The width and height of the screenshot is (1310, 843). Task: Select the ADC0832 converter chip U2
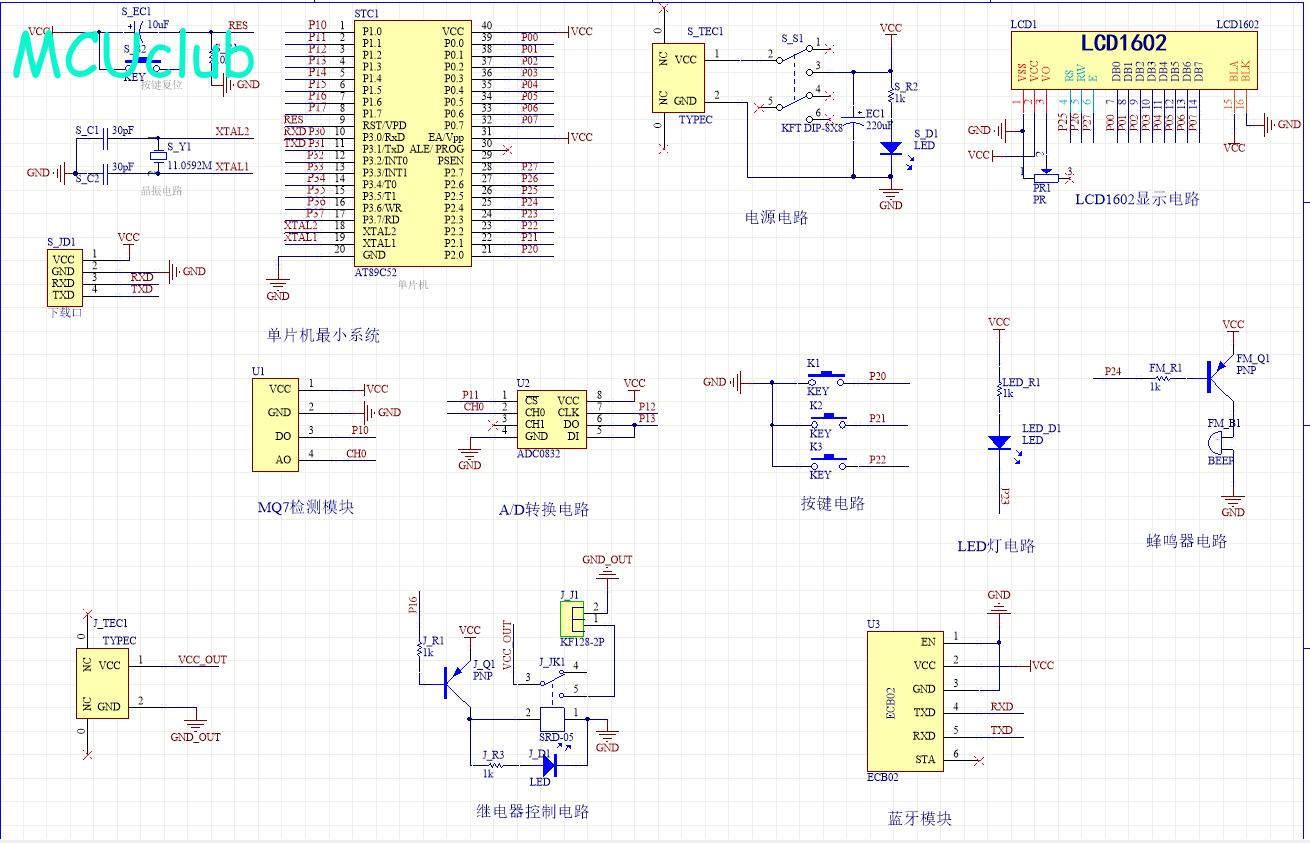[551, 418]
